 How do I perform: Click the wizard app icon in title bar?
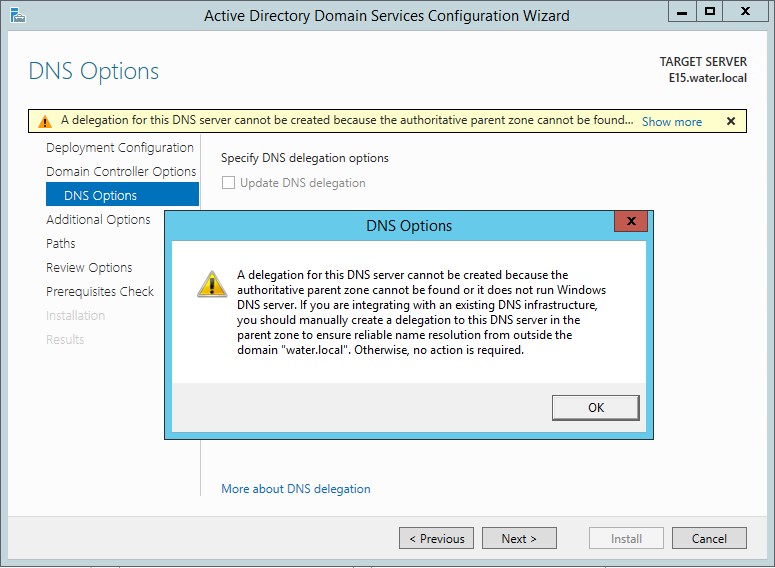[x=18, y=15]
